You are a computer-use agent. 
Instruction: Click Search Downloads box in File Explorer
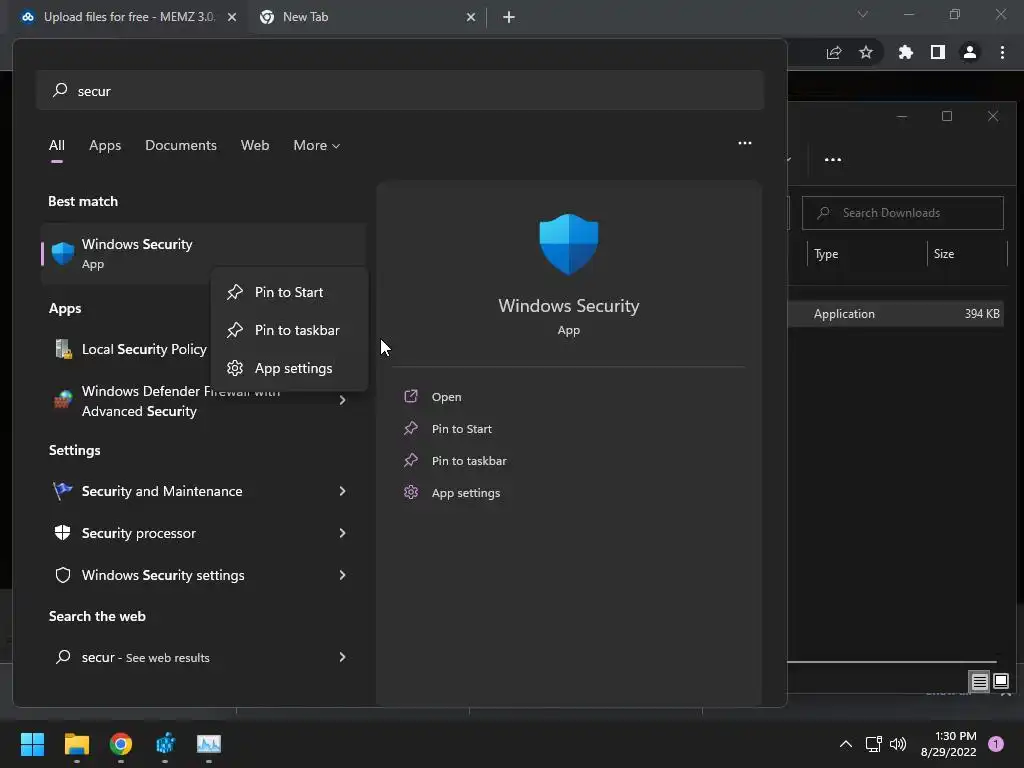903,213
